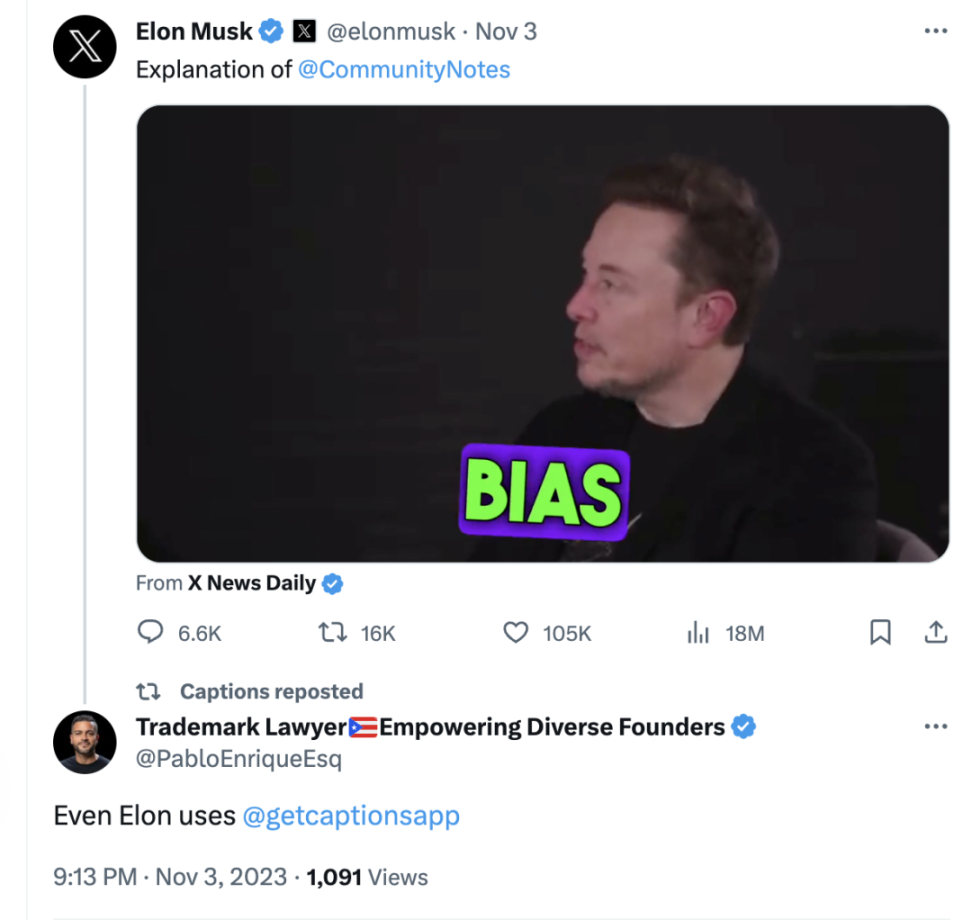Open the @PabloEnriqueEsq handle
Image resolution: width=972 pixels, height=920 pixels.
pos(239,759)
